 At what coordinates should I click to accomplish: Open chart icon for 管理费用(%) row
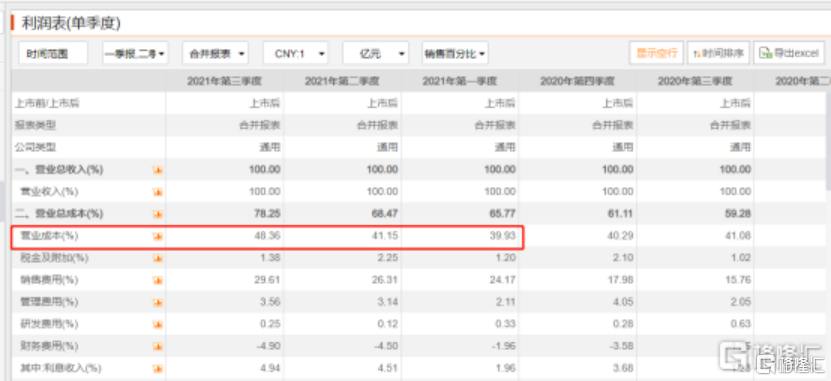pos(157,302)
